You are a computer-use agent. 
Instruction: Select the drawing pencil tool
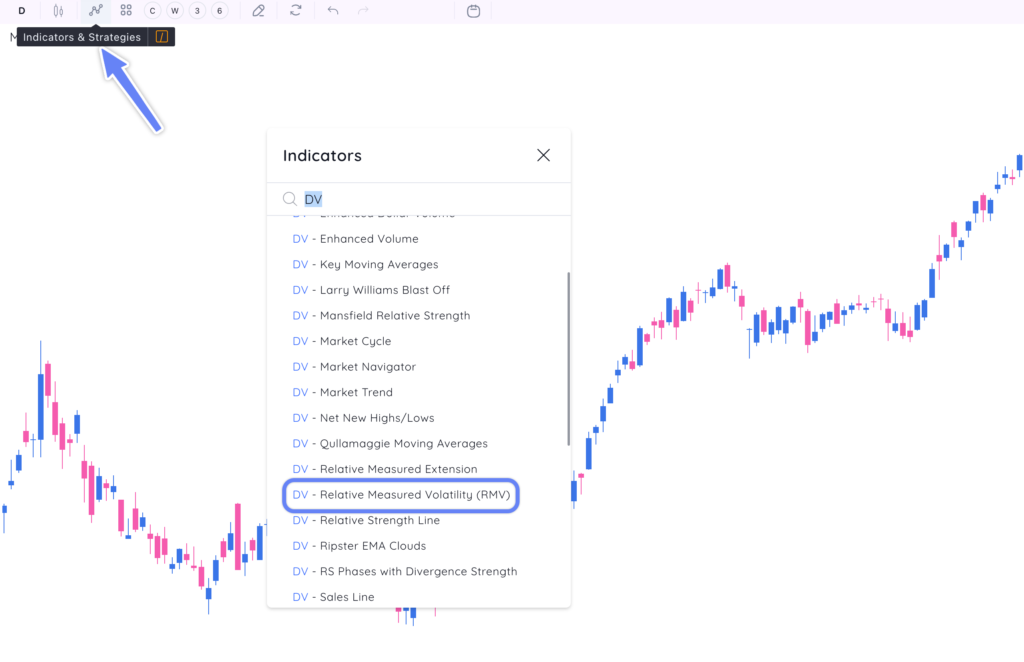pos(258,10)
